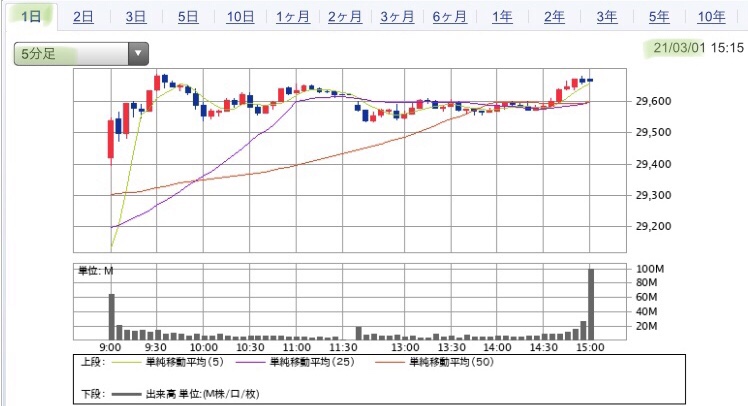The height and width of the screenshot is (406, 748).
Task: Select the 3年 chart range
Action: coord(607,17)
